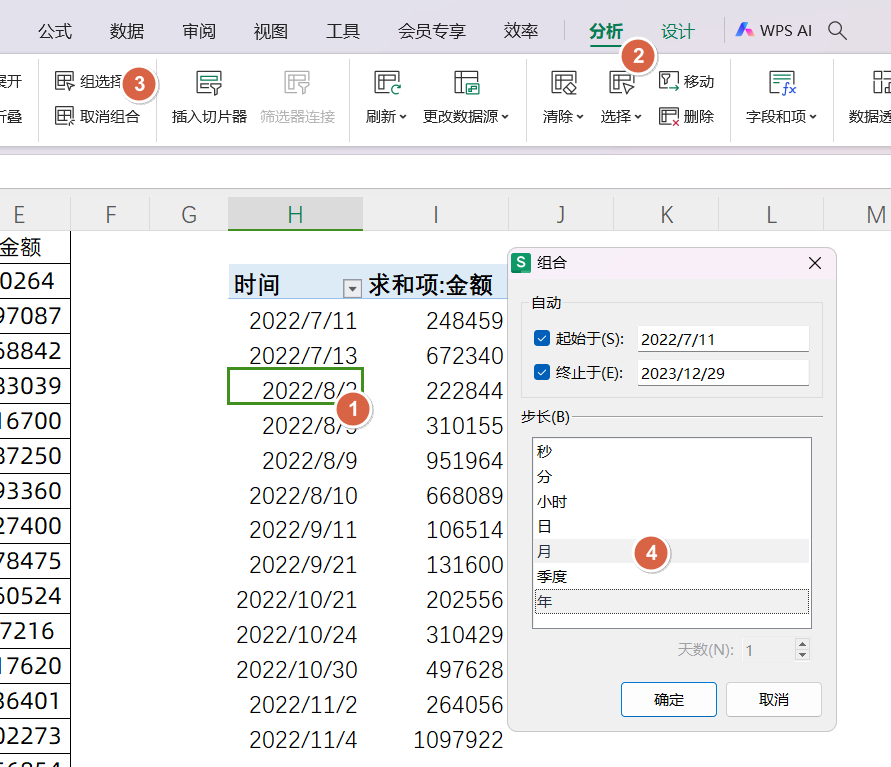891x767 pixels.
Task: Switch to the 设计 ribbon tab
Action: [x=677, y=31]
